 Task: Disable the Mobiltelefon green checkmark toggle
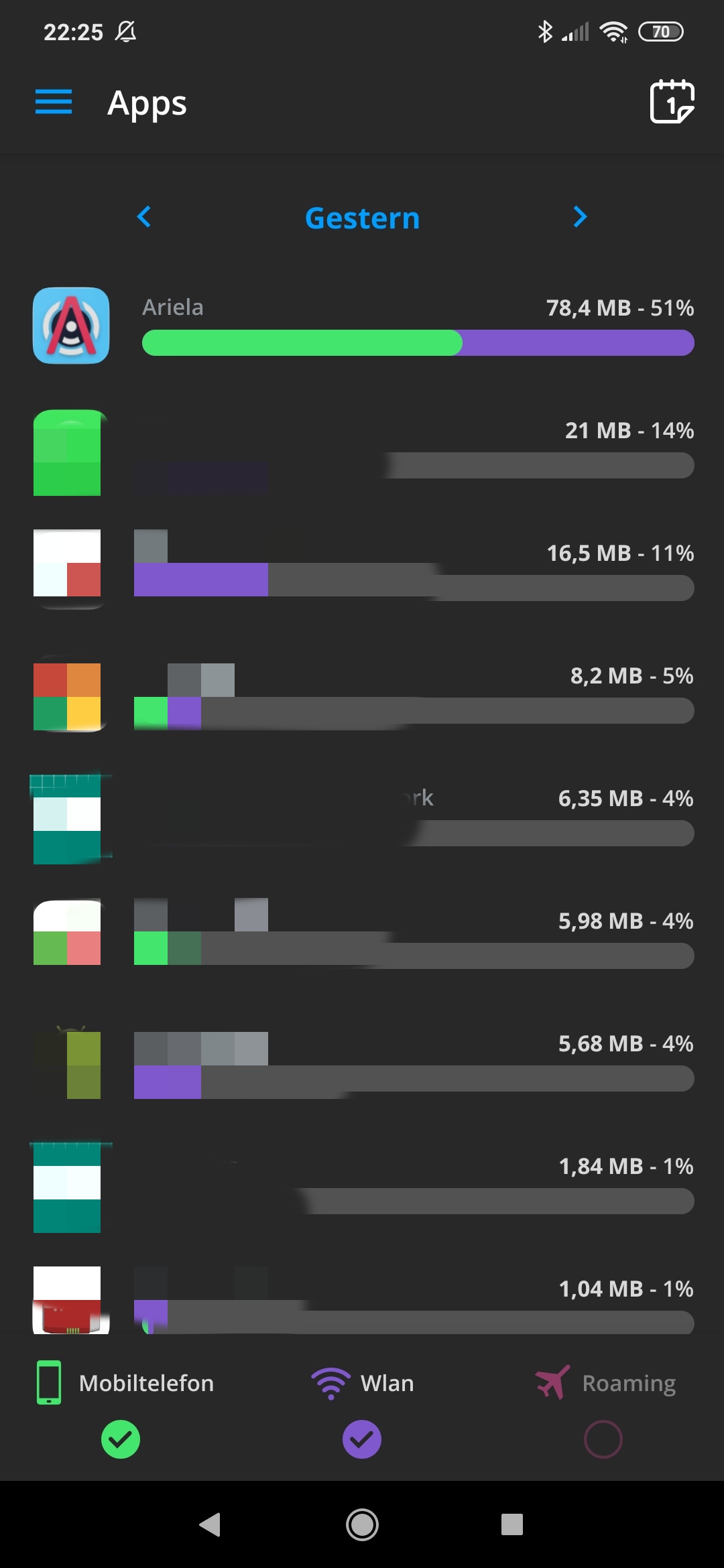tap(121, 1439)
